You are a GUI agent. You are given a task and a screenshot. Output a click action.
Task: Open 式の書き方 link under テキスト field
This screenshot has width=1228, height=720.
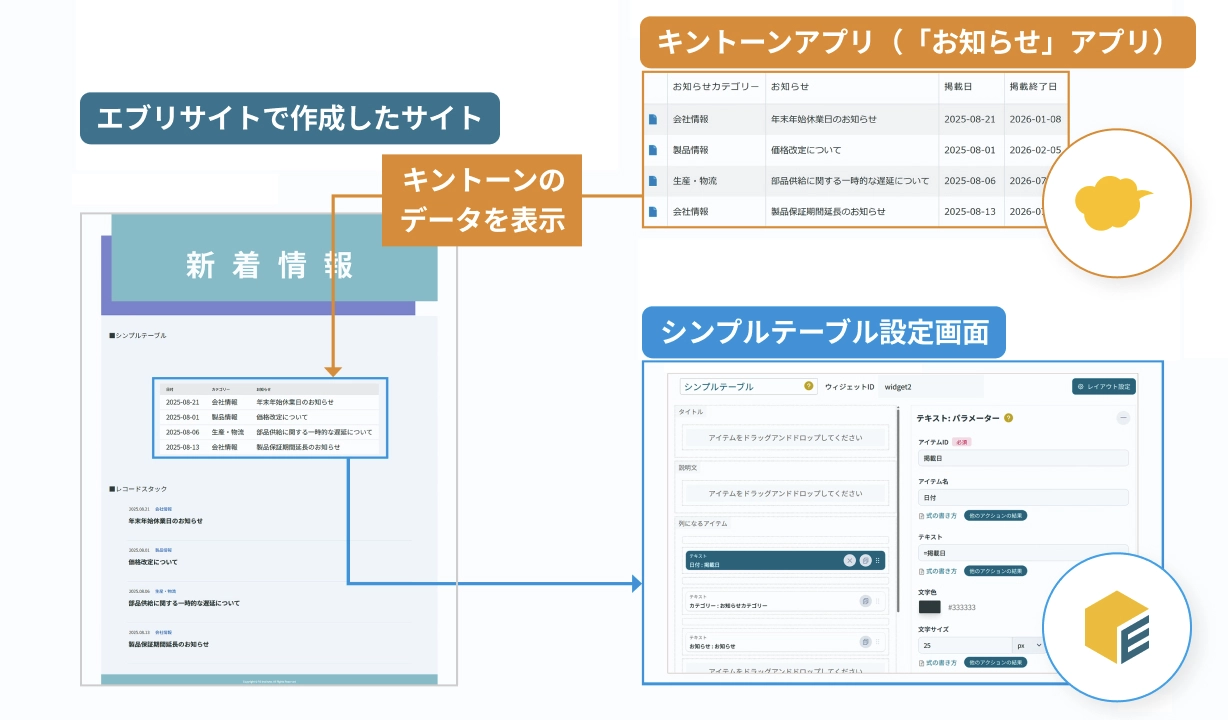click(x=938, y=571)
